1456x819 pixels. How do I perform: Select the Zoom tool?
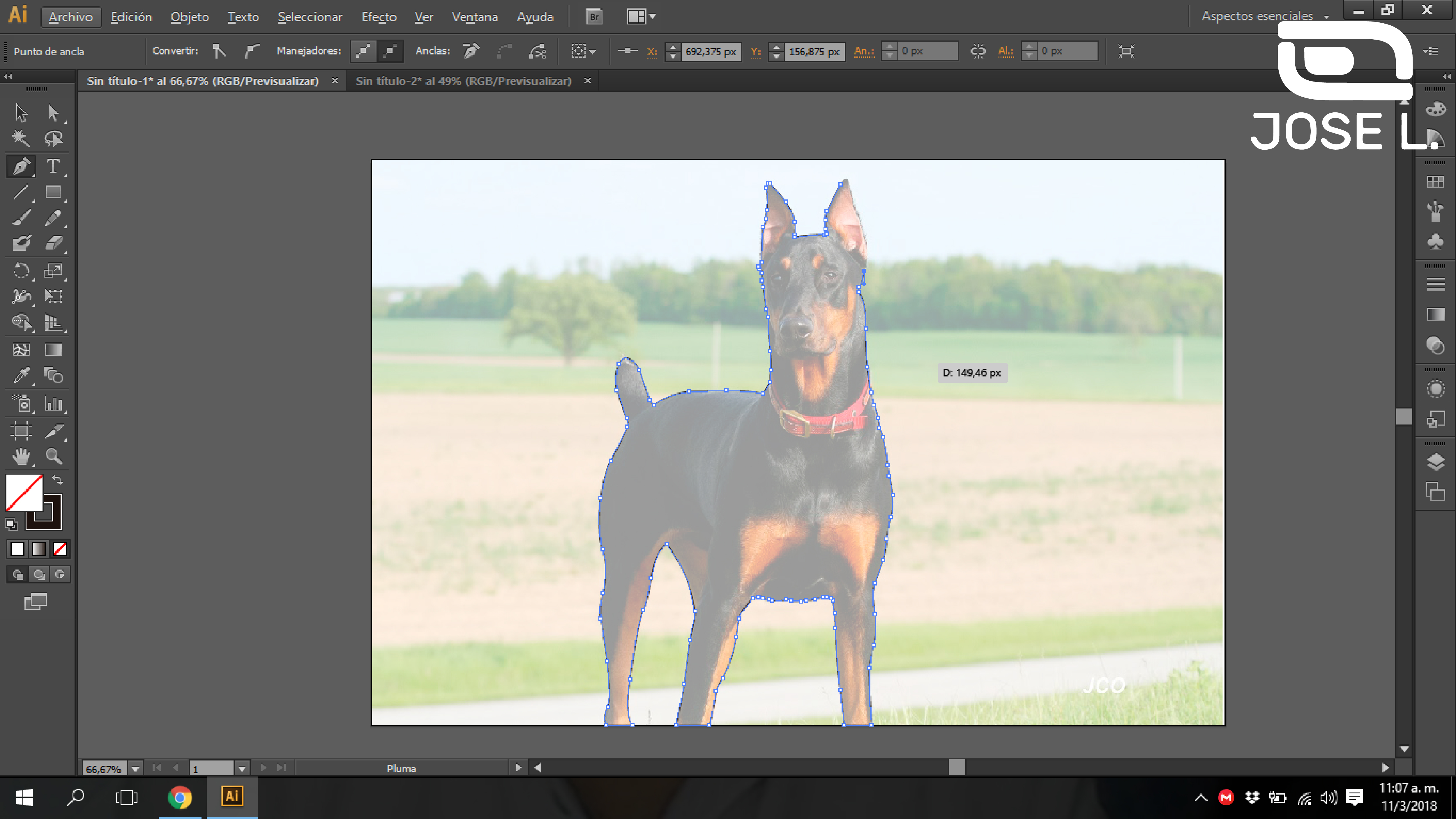pos(53,456)
